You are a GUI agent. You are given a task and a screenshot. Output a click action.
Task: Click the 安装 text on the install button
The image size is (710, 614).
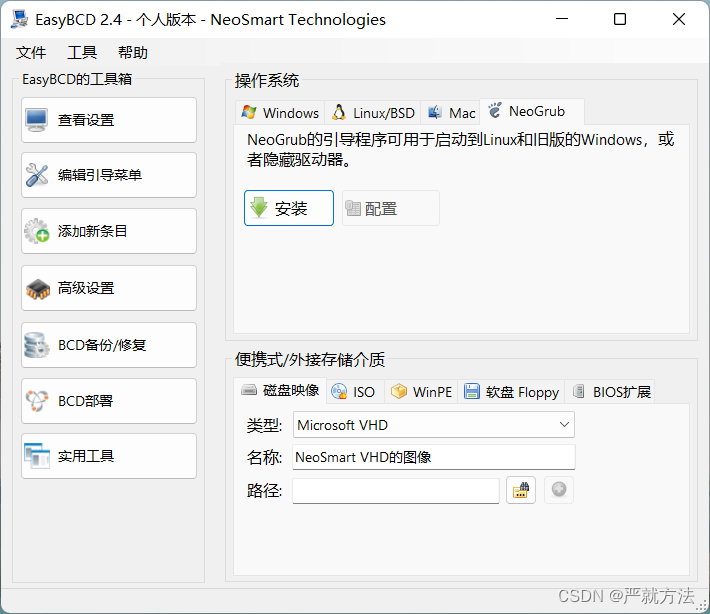291,209
